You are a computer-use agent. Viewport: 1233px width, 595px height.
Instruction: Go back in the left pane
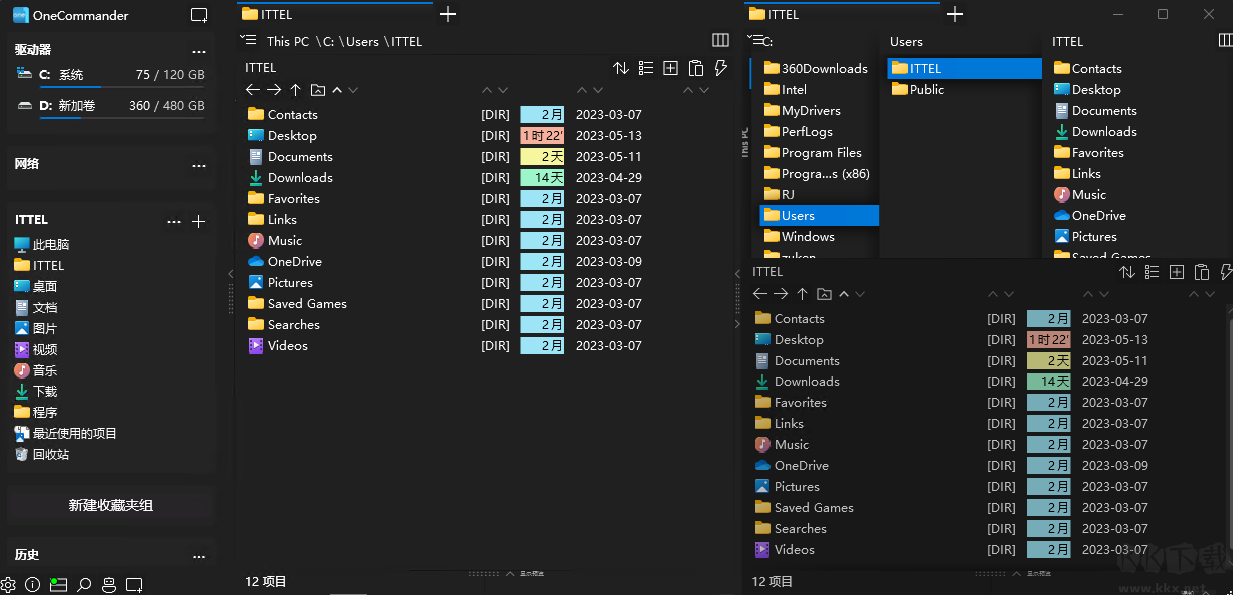[253, 90]
